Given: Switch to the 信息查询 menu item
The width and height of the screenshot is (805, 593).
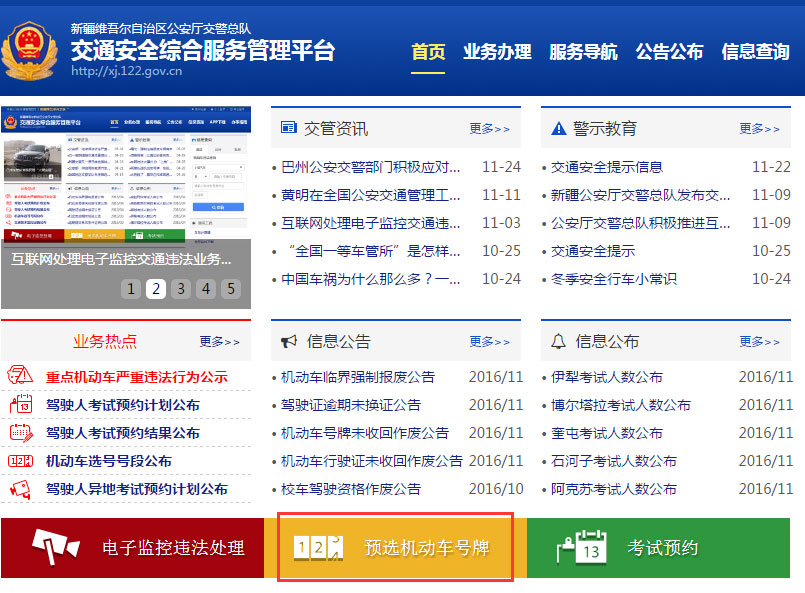Looking at the screenshot, I should pos(755,53).
